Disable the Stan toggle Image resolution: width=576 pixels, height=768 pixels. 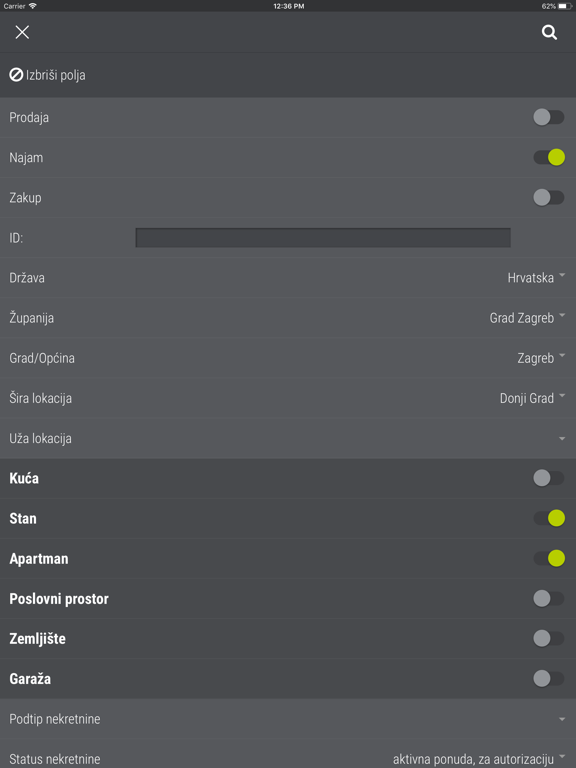(x=549, y=518)
